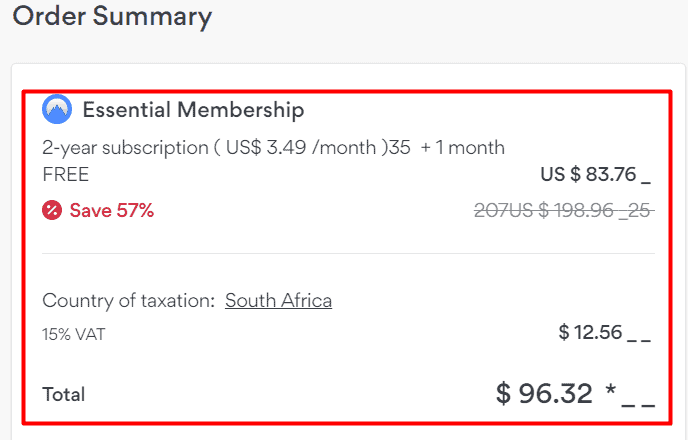Click the US $ 83.76 subscription price
This screenshot has height=440, width=688.
[x=588, y=175]
